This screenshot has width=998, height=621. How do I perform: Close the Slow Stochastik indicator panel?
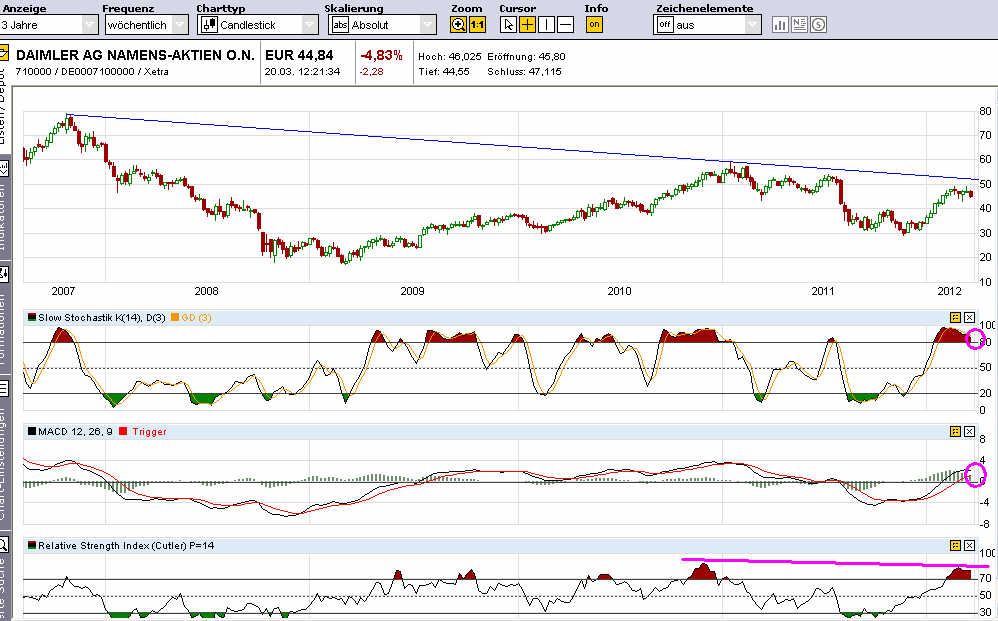969,317
